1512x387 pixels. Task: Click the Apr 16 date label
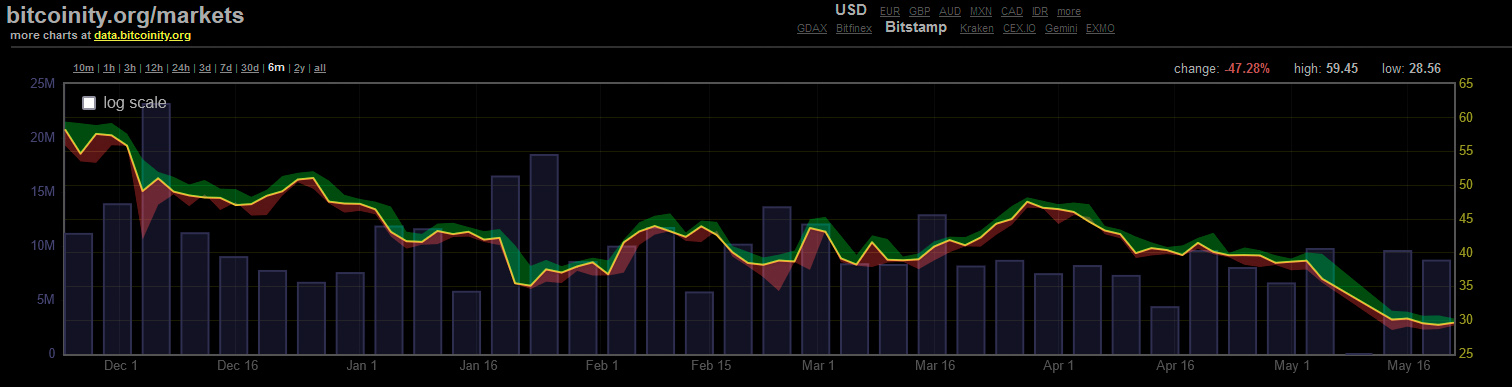[x=1175, y=366]
